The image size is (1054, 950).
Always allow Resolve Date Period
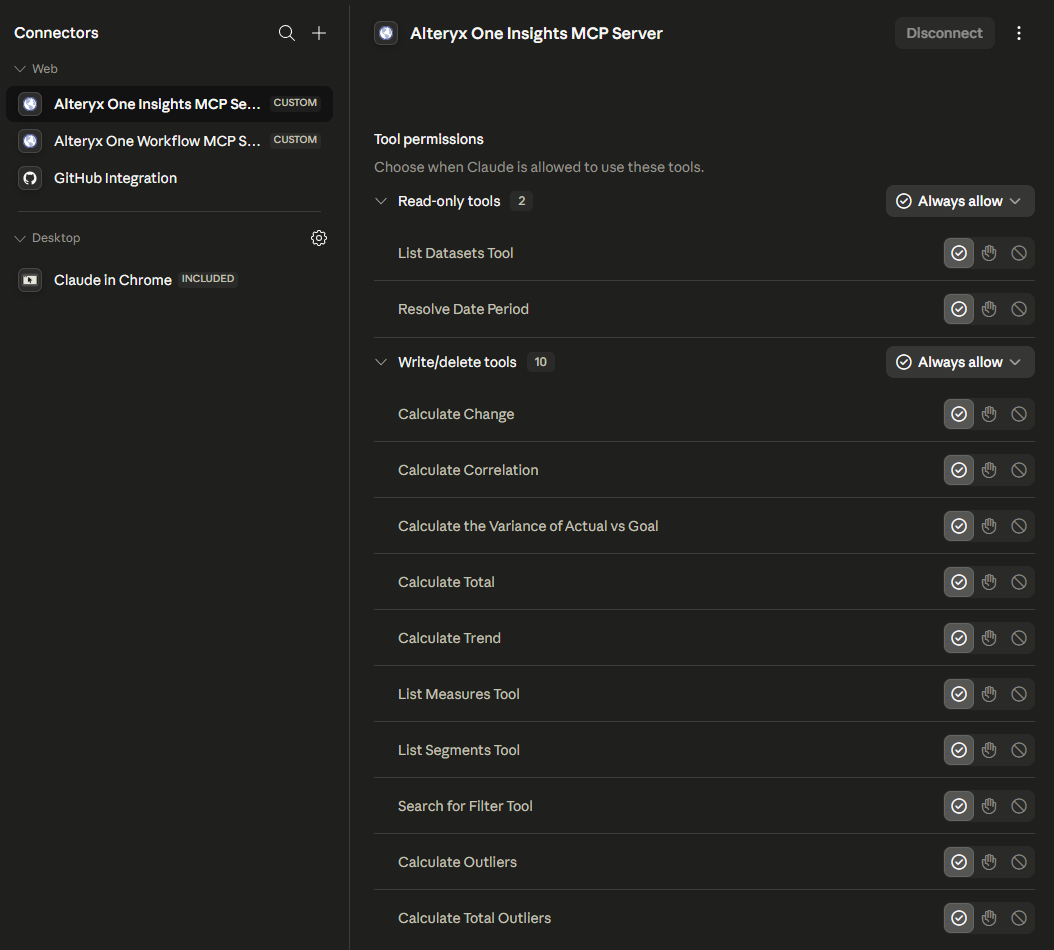click(x=959, y=309)
